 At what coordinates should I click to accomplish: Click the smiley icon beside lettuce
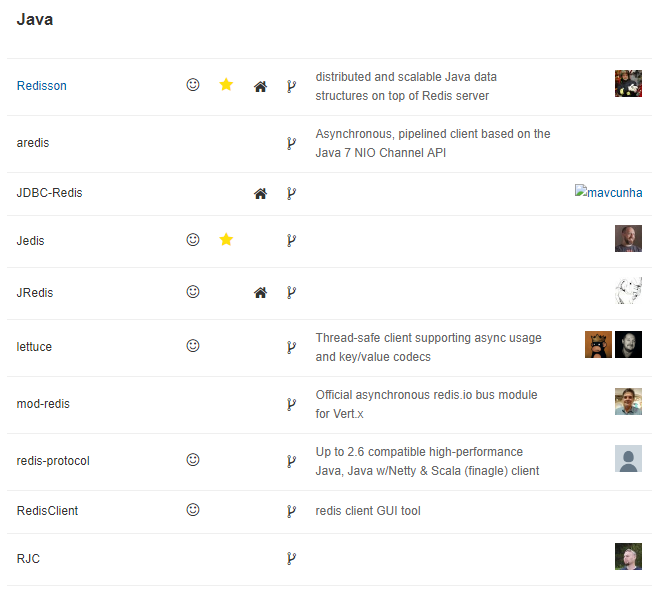193,346
